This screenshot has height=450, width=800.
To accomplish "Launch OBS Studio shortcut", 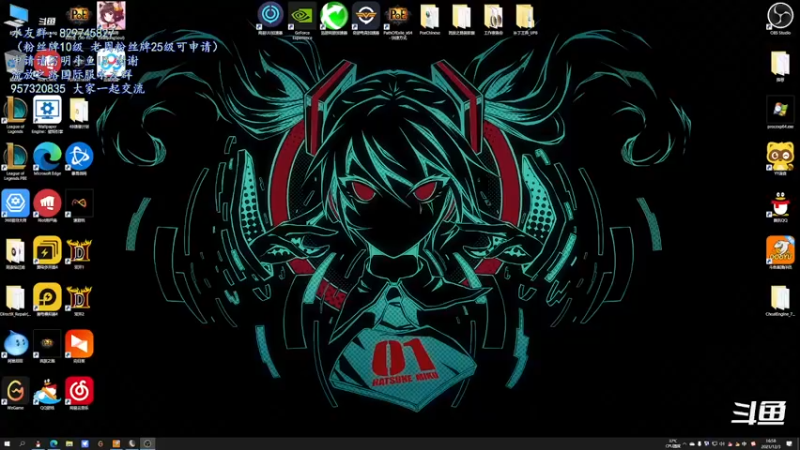I will pyautogui.click(x=780, y=18).
